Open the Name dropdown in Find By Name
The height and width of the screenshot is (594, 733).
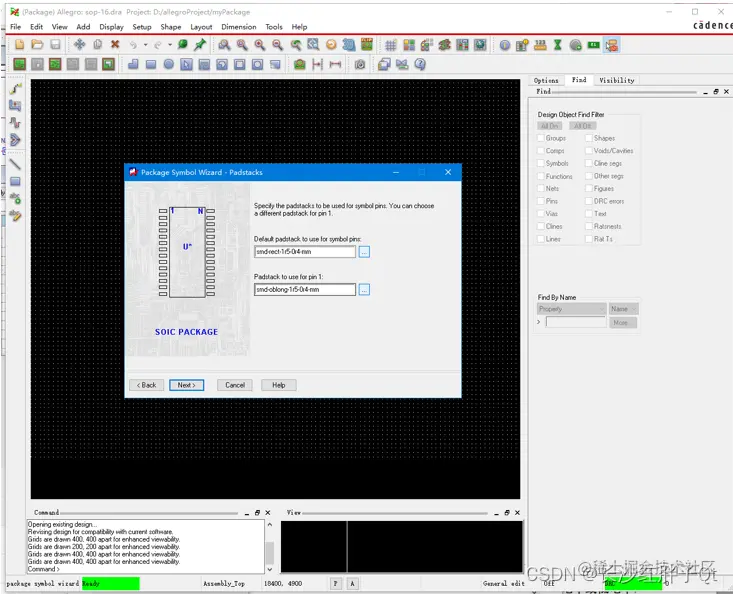tap(623, 309)
